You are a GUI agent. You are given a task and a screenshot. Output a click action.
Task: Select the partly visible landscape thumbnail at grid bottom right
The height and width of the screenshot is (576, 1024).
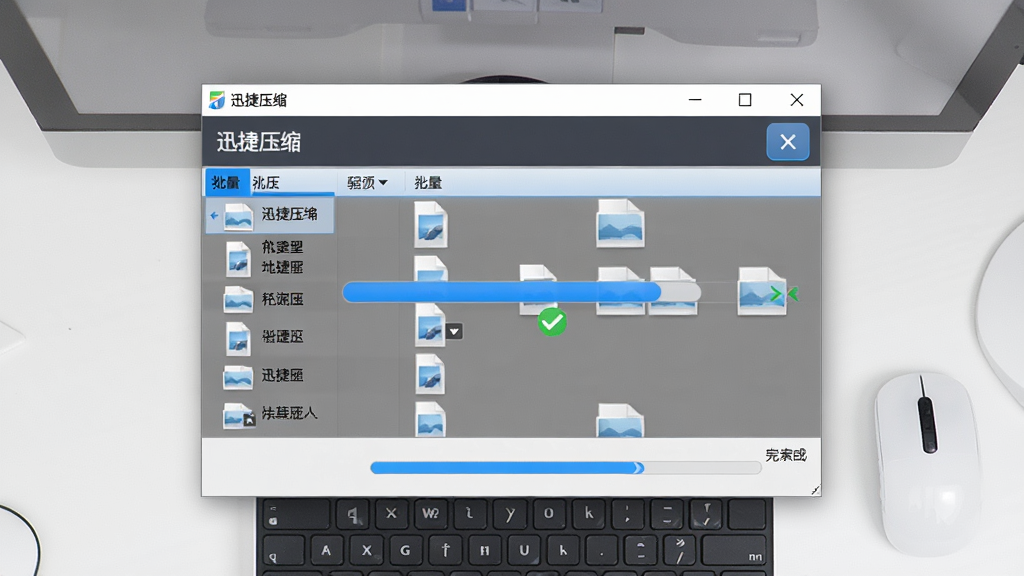(620, 421)
